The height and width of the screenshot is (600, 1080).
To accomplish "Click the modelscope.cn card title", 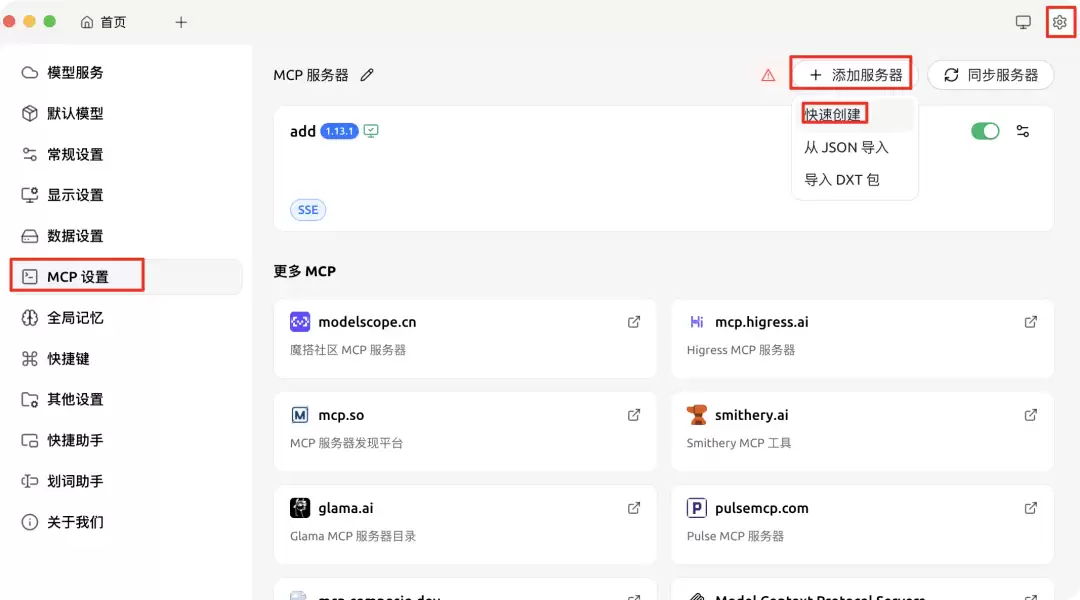I will click(x=367, y=322).
